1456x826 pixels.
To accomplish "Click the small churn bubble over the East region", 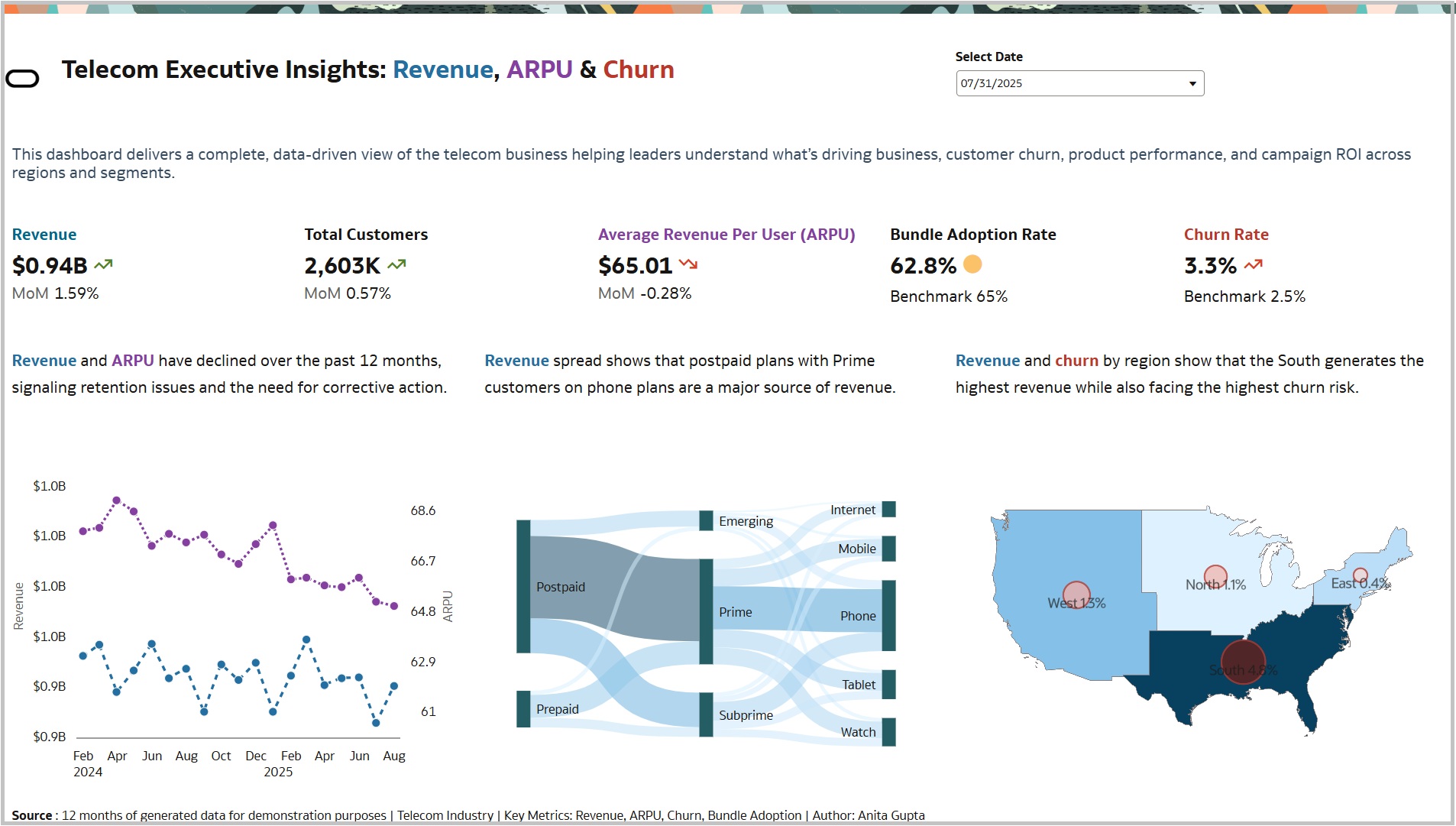I will [1359, 575].
